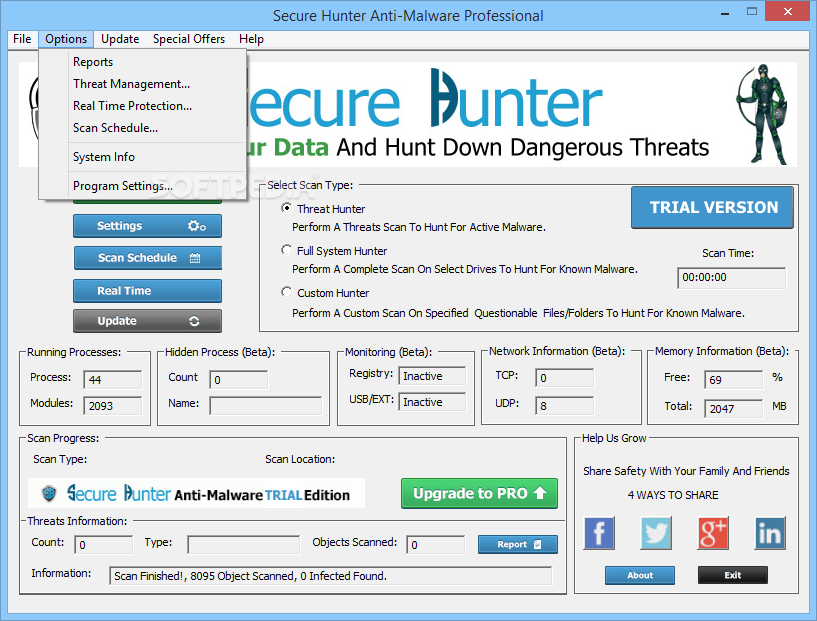This screenshot has width=817, height=621.
Task: Share via the Google Plus icon
Action: [x=713, y=533]
